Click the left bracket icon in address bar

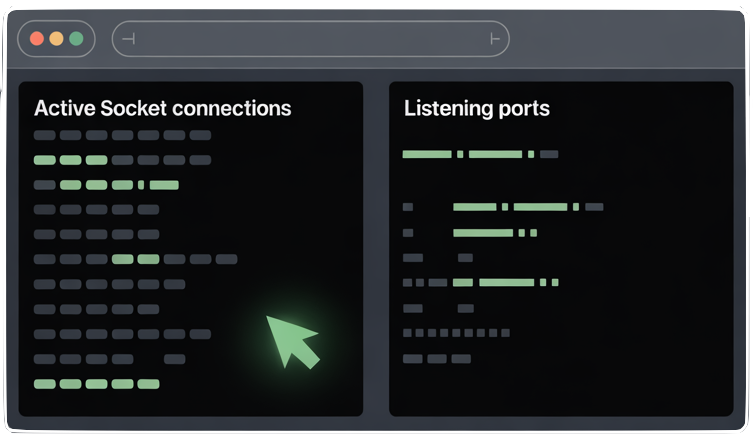click(128, 39)
